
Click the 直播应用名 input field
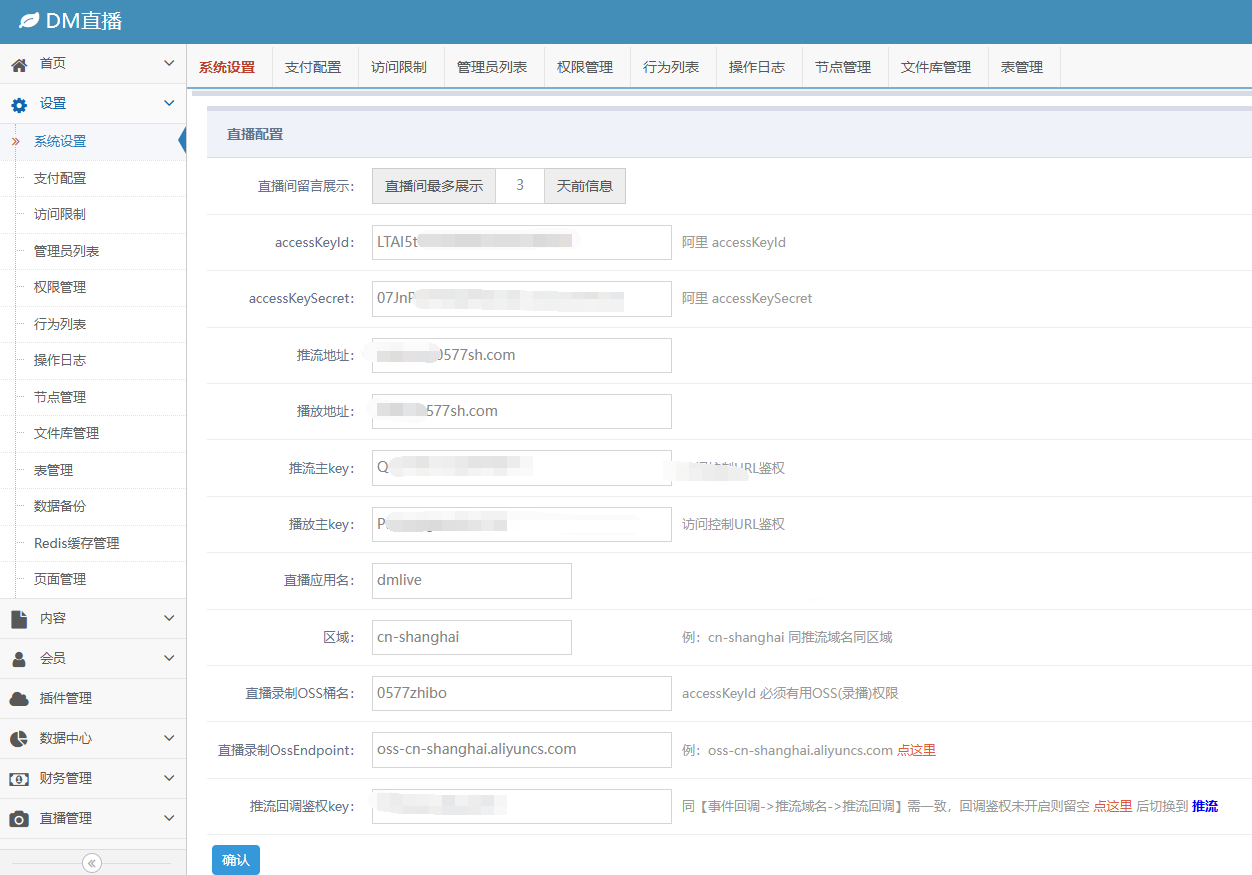coord(471,580)
